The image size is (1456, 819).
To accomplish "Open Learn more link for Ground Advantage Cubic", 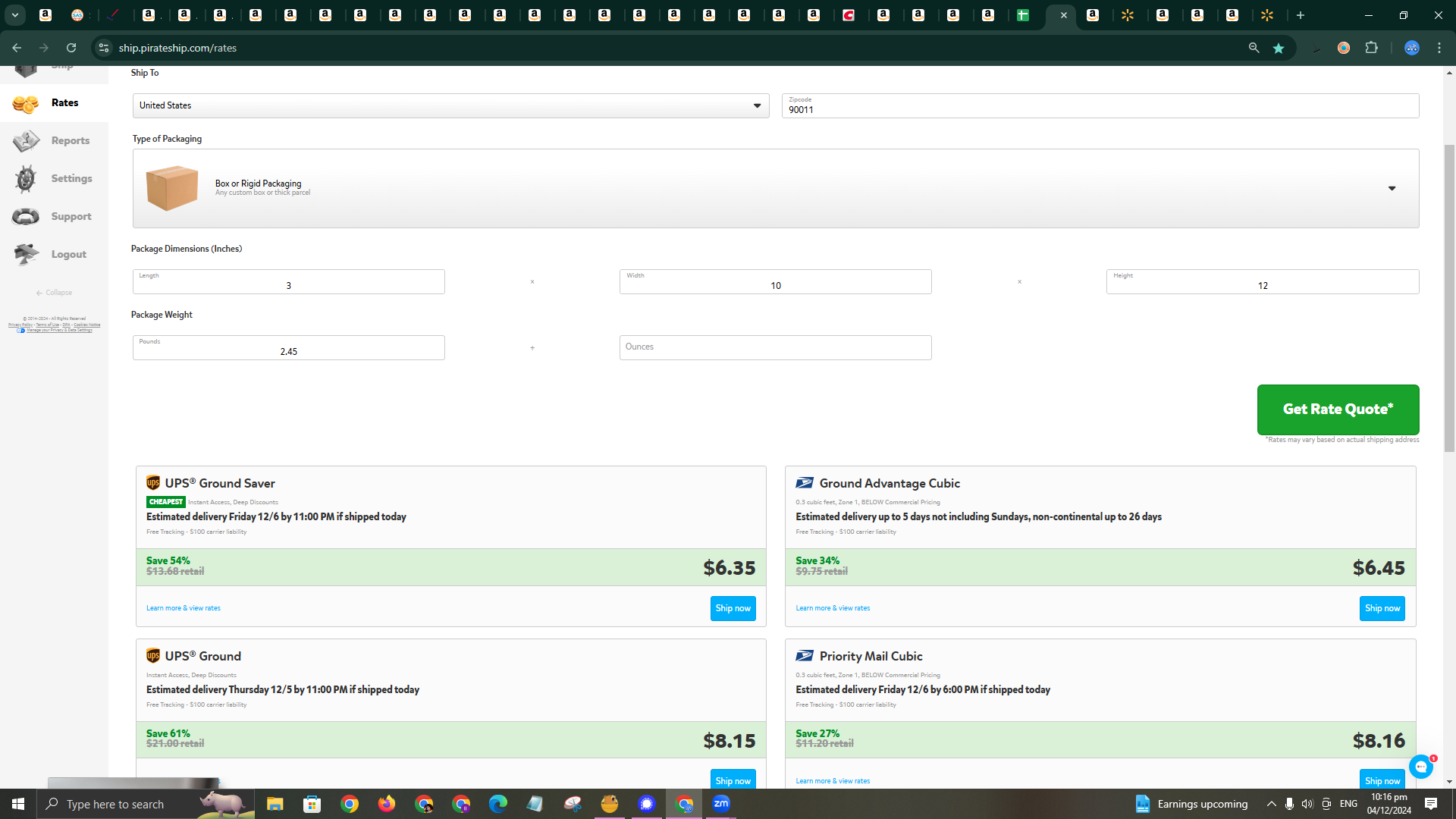I will (833, 608).
